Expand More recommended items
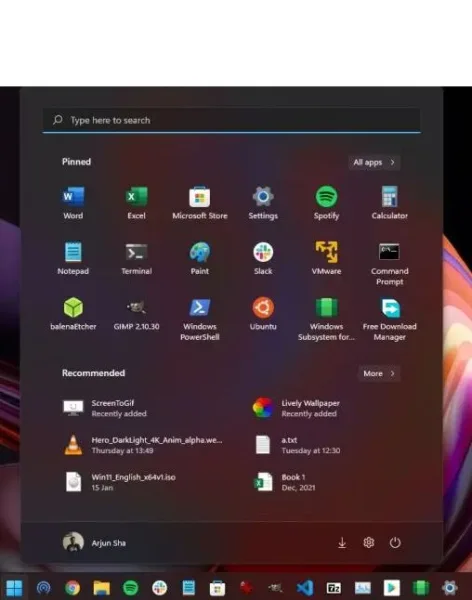Screen dimensions: 472x600 point(379,373)
